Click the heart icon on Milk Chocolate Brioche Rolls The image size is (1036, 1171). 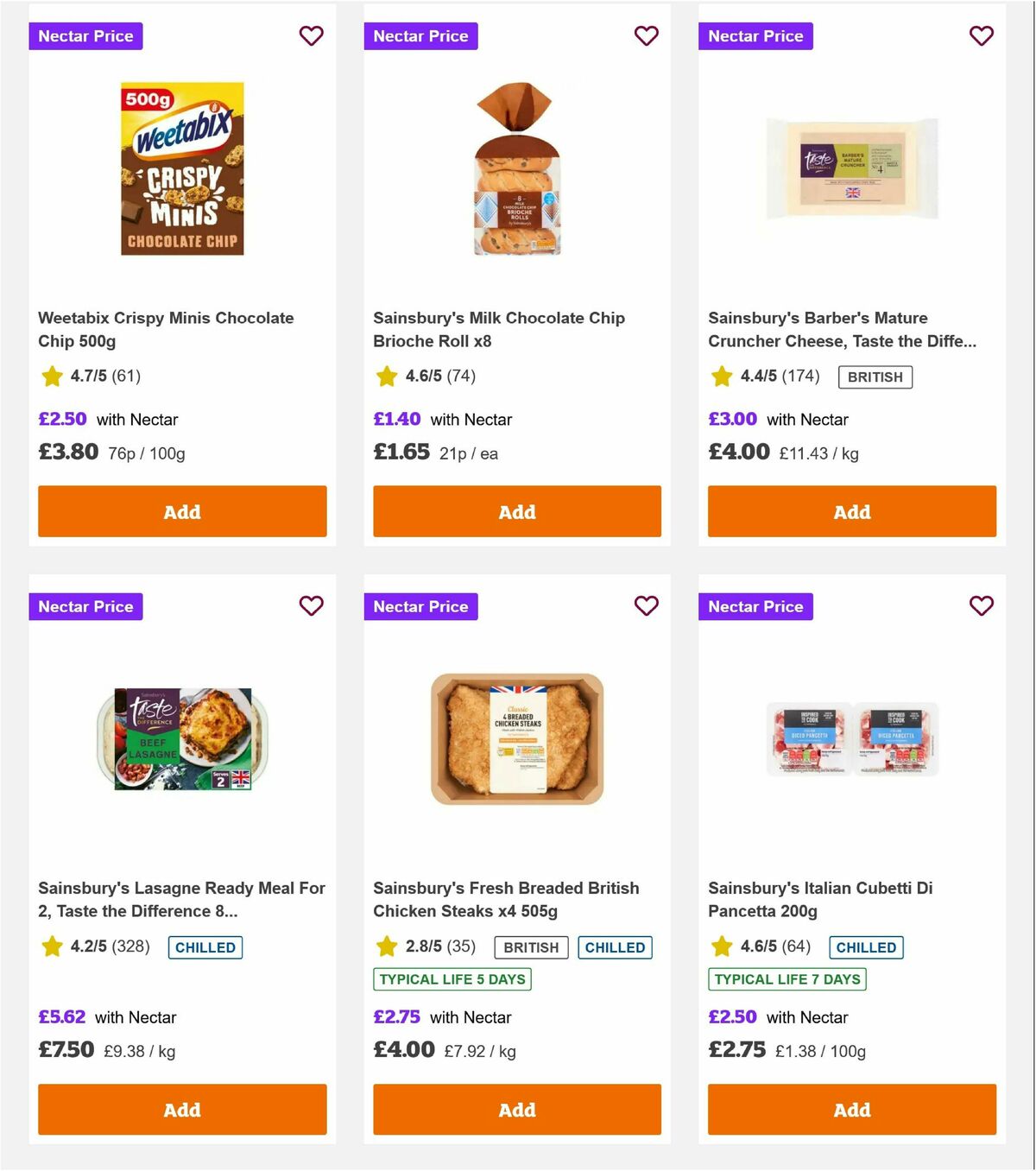click(646, 36)
